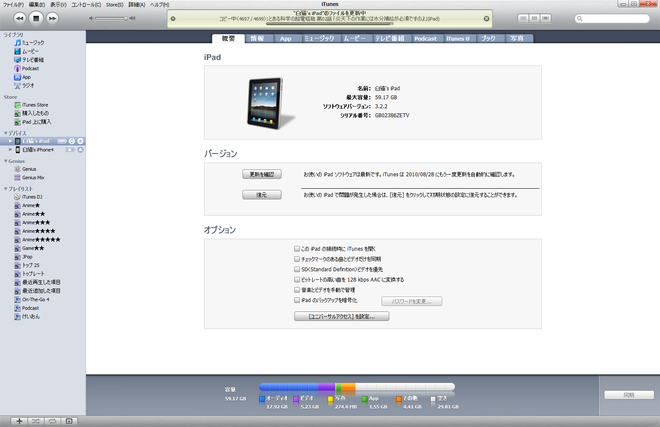Enable convert higher bitrate to 128 kbps AAC
The image size is (660, 427).
point(297,279)
